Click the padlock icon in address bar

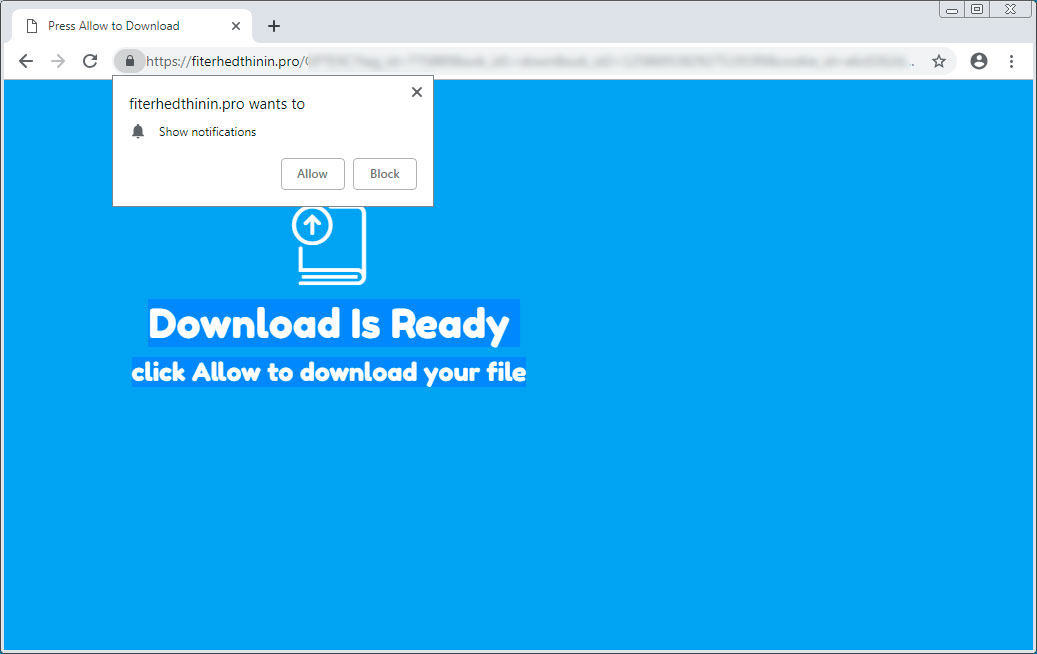130,61
